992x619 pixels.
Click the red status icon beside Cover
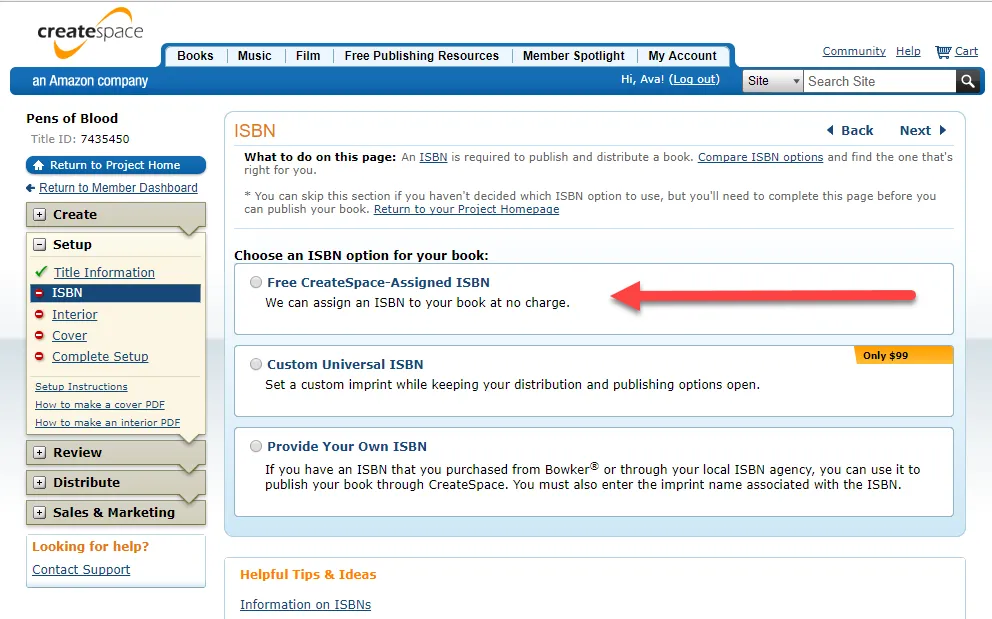(x=39, y=335)
